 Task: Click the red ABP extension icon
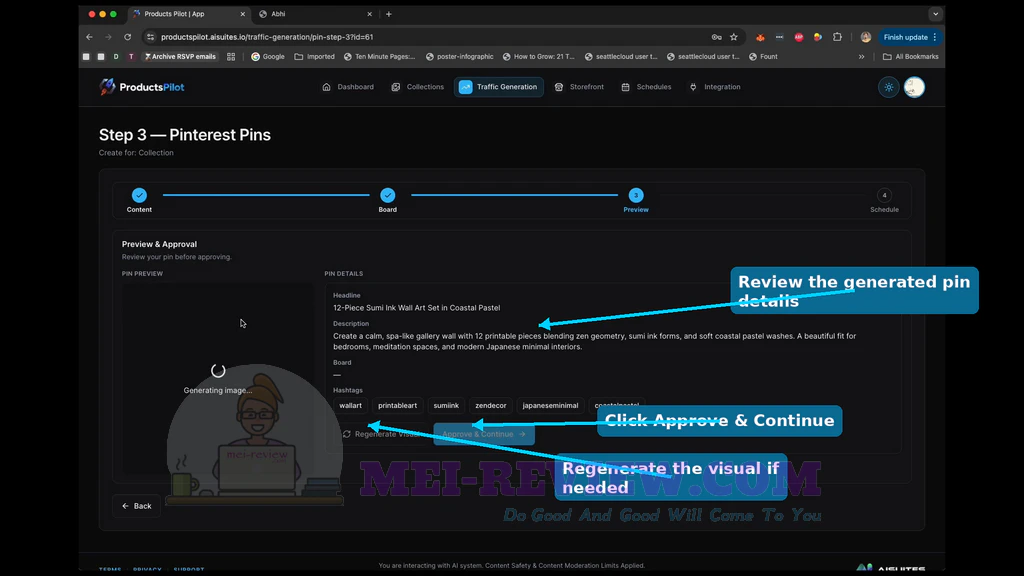tap(799, 37)
